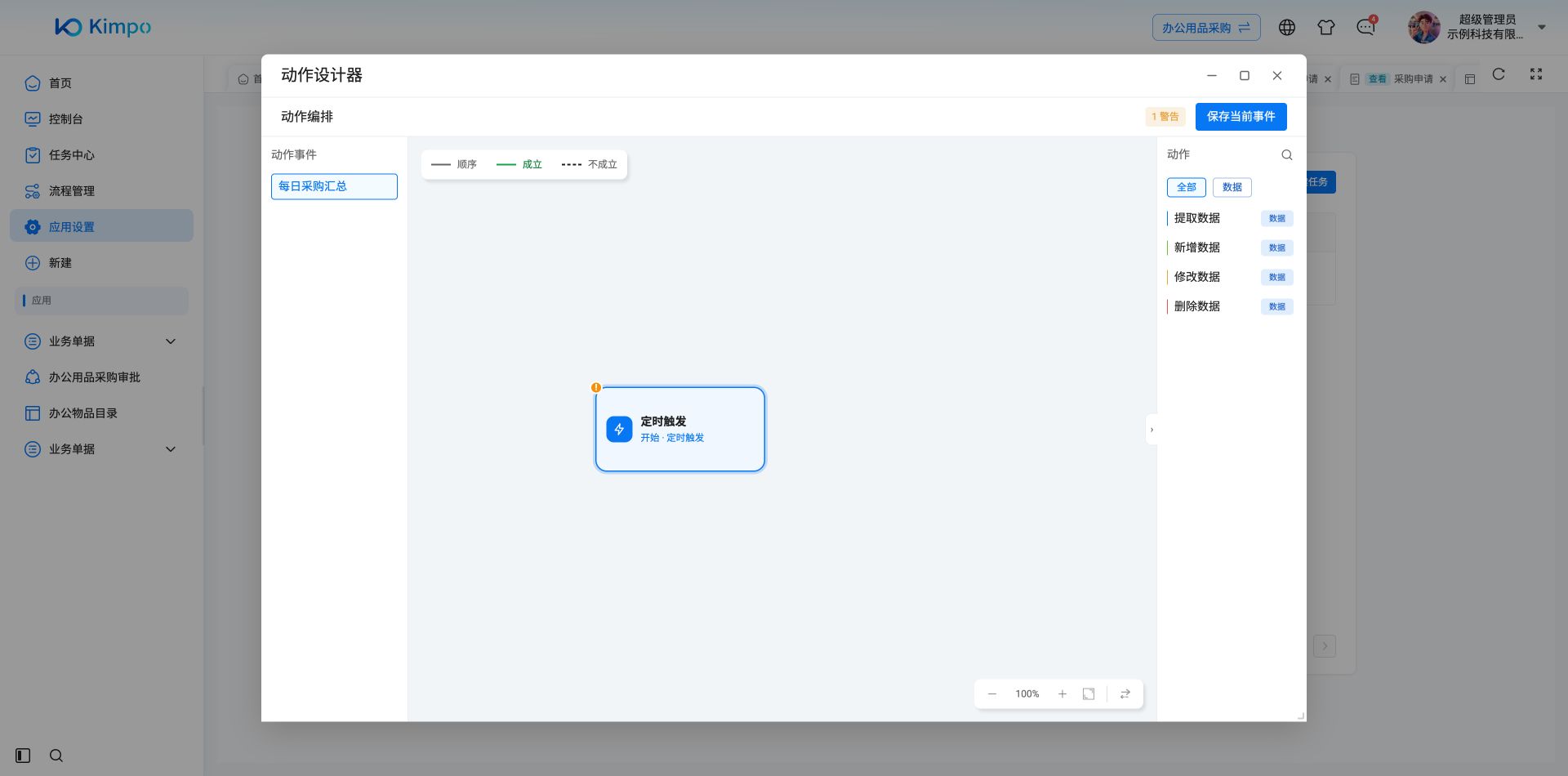Toggle fullscreen icon in background window
This screenshot has height=776, width=1568.
[1536, 74]
